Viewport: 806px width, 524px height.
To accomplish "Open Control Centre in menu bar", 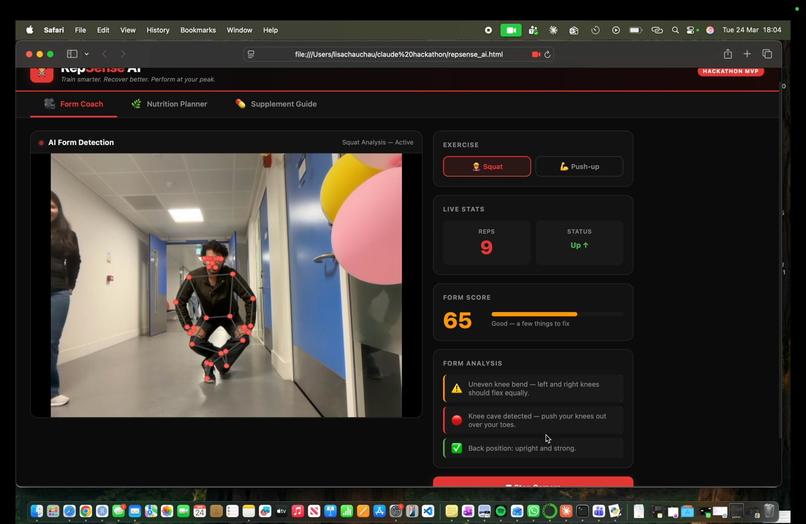I will click(692, 30).
